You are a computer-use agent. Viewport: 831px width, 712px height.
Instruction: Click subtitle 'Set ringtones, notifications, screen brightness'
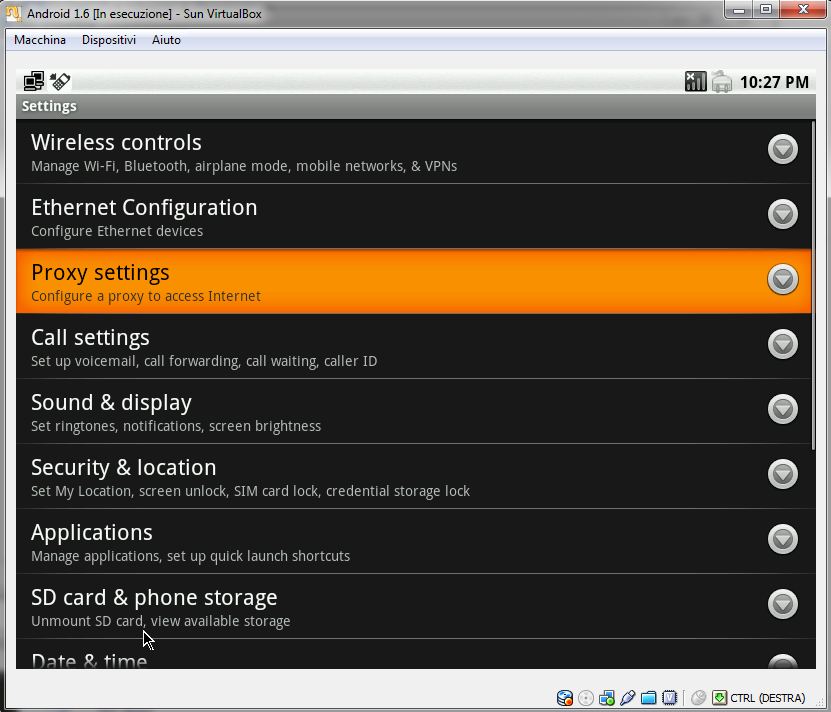pos(176,426)
